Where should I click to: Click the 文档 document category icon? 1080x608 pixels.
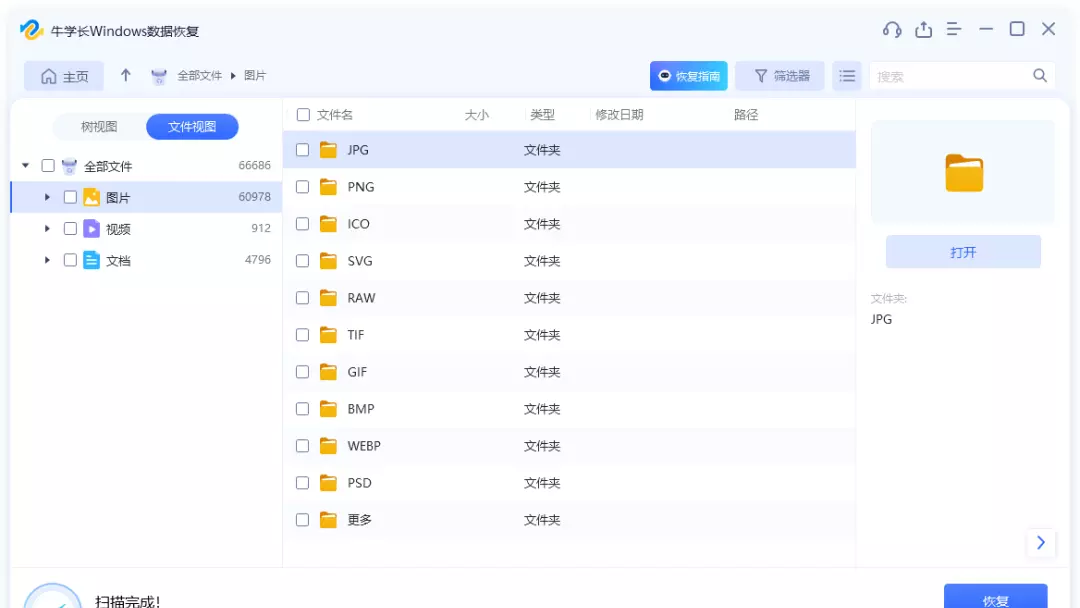point(92,260)
